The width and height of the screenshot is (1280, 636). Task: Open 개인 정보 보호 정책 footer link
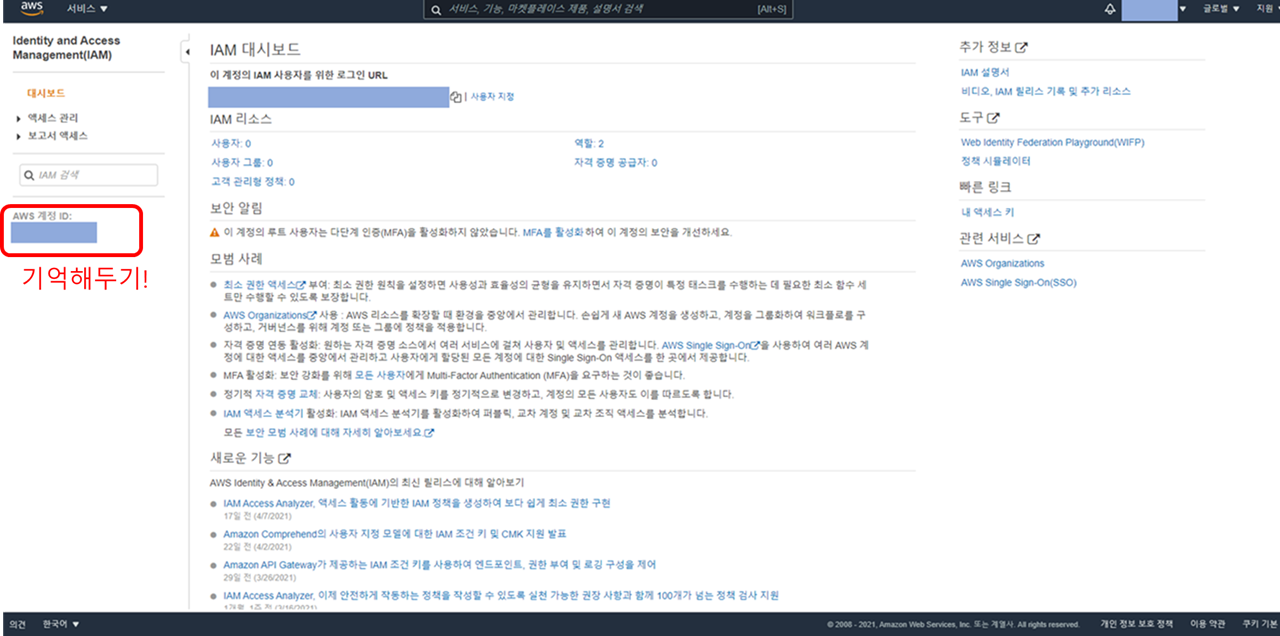click(x=1137, y=624)
